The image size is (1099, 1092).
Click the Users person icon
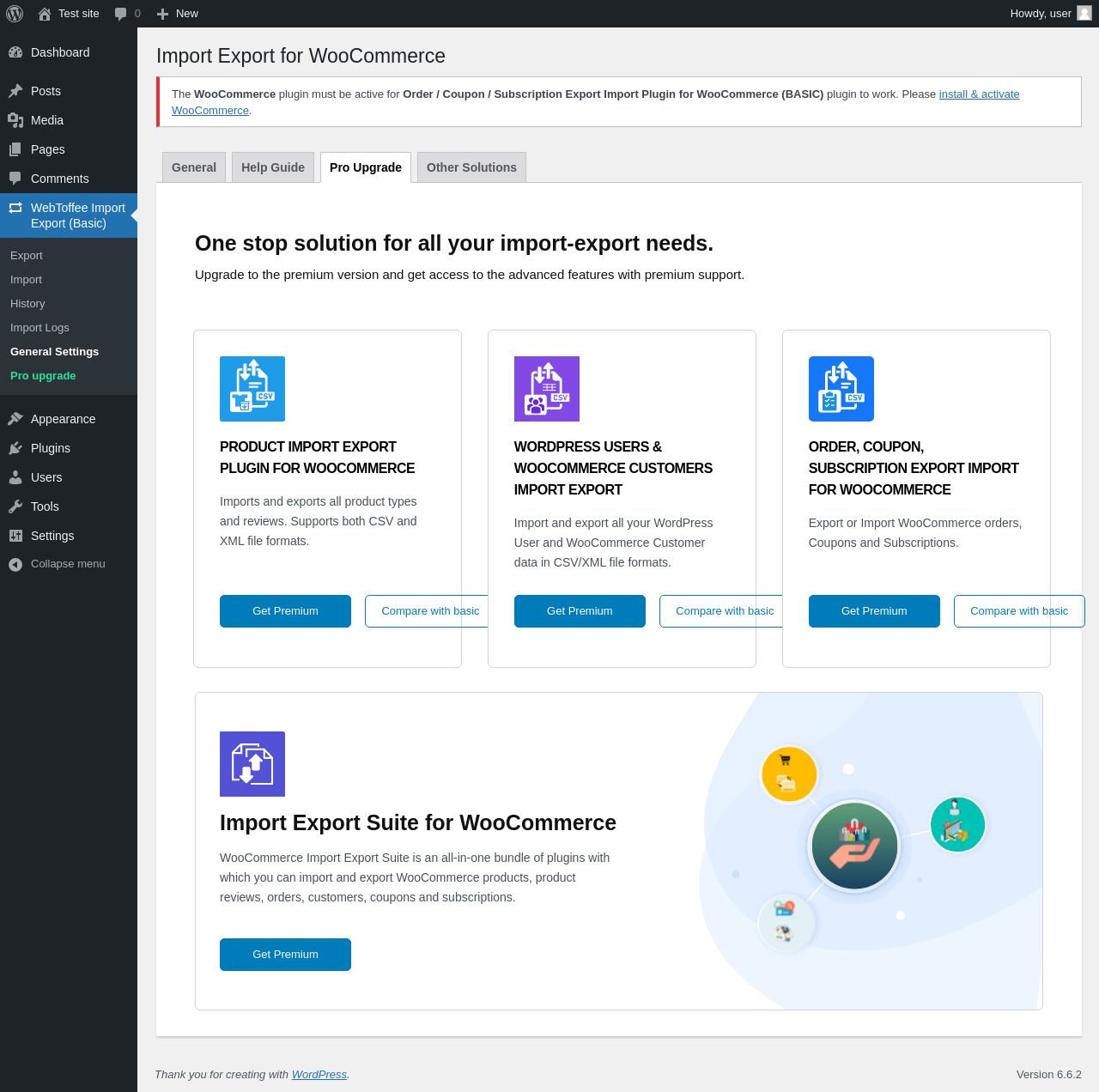[x=15, y=477]
